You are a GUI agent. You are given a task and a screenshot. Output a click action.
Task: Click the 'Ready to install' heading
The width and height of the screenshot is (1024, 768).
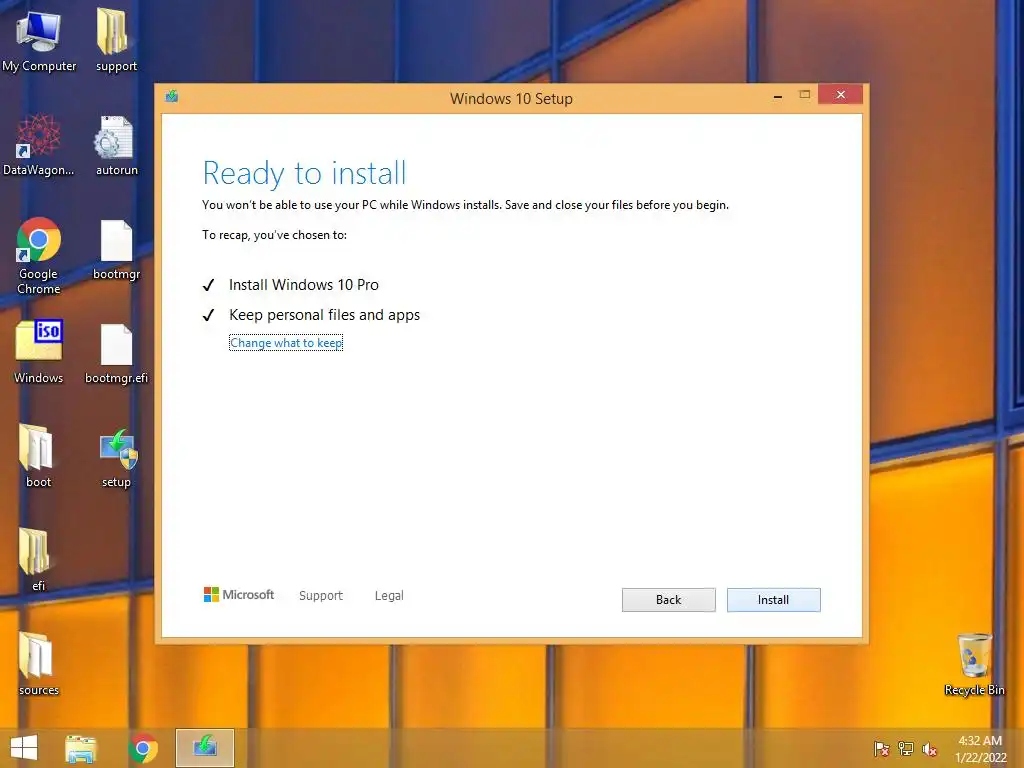click(x=304, y=173)
